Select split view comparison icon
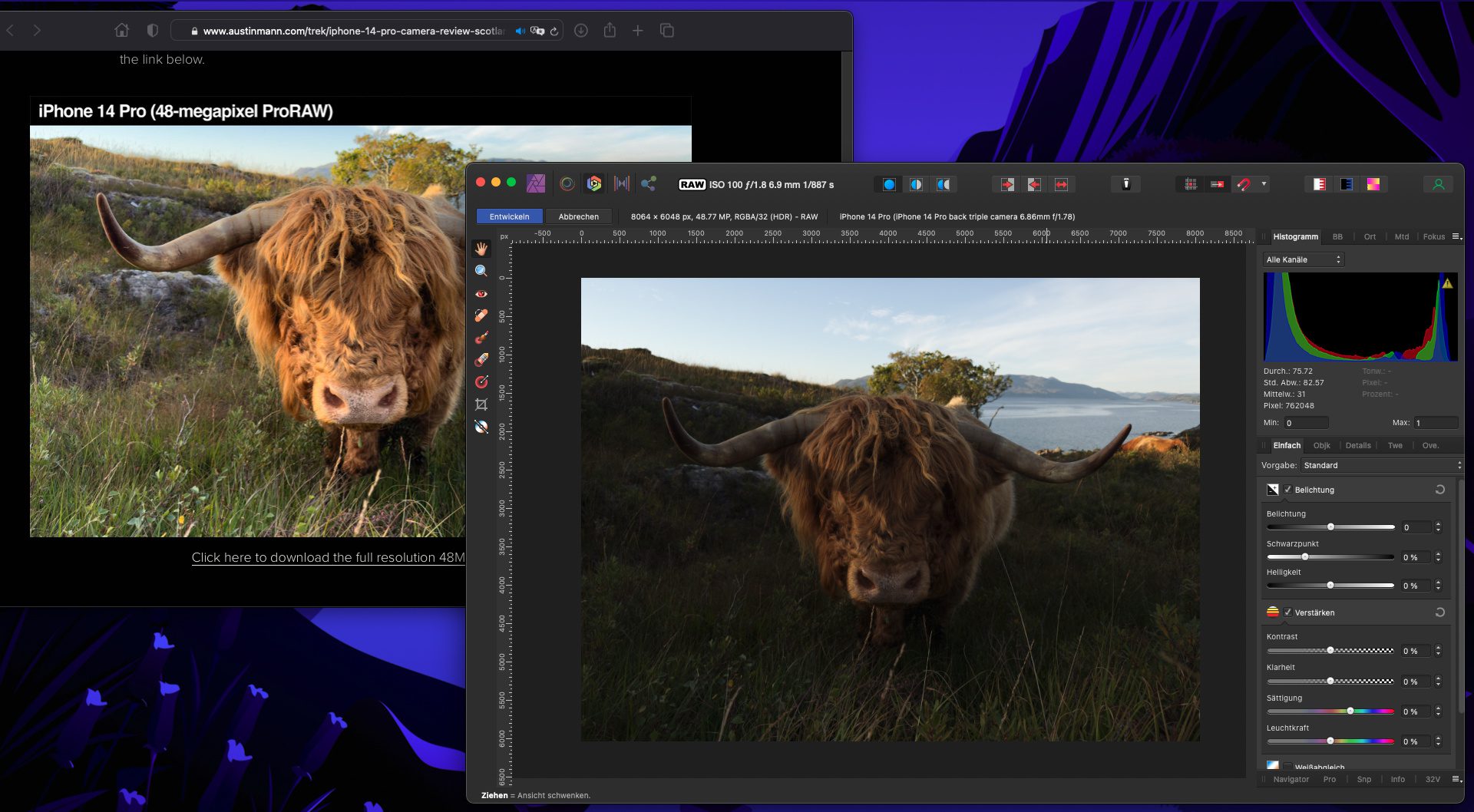Image resolution: width=1474 pixels, height=812 pixels. point(916,184)
